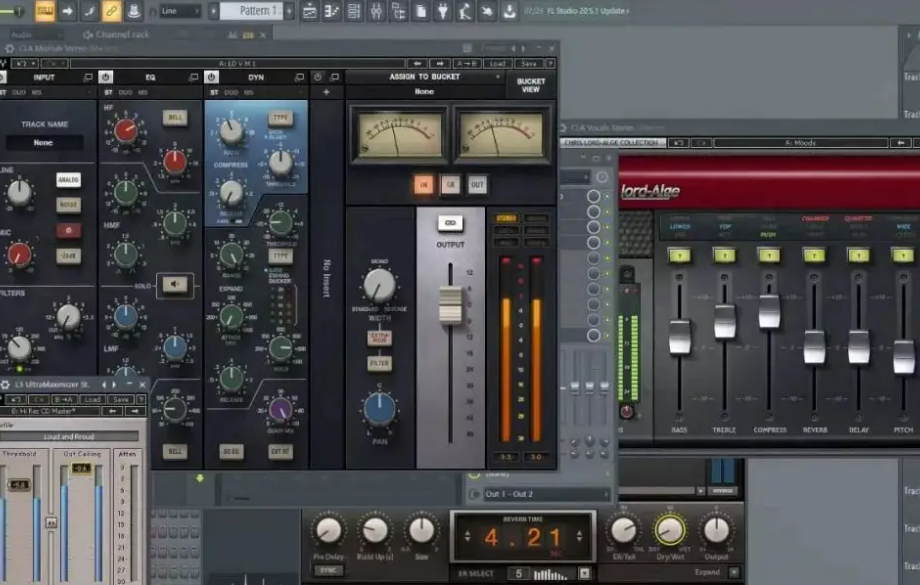Image resolution: width=920 pixels, height=585 pixels.
Task: Click the A→B compare button in CLA MixHub
Action: point(467,63)
